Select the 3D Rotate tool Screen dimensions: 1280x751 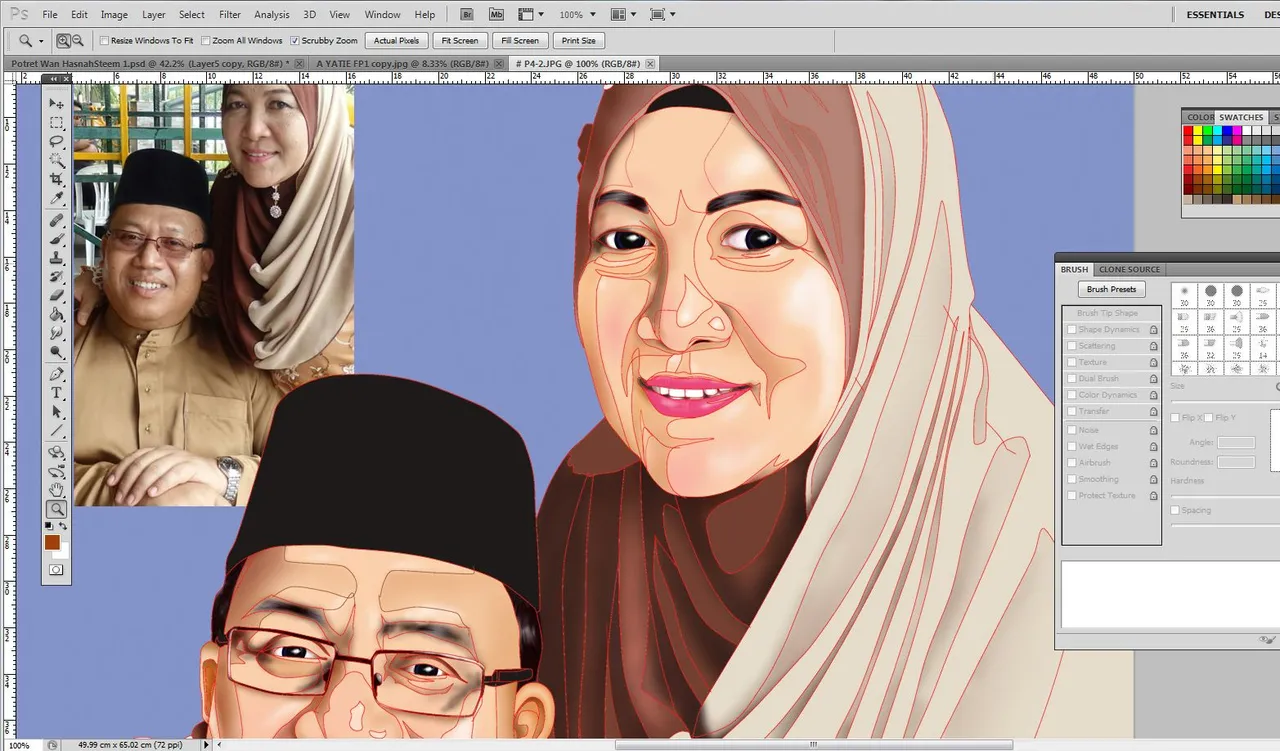56,453
